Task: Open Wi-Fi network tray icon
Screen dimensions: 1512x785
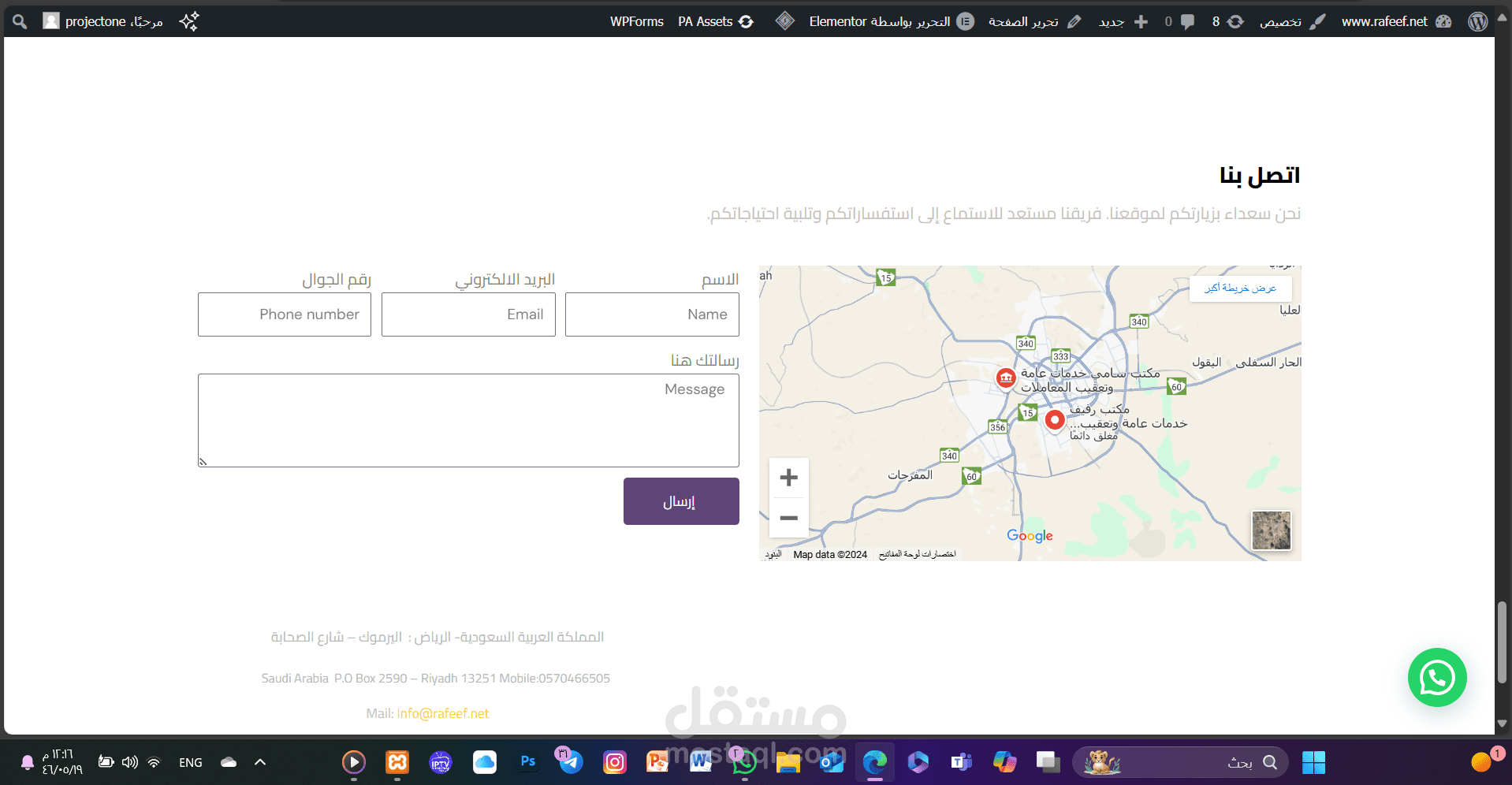Action: [x=155, y=762]
